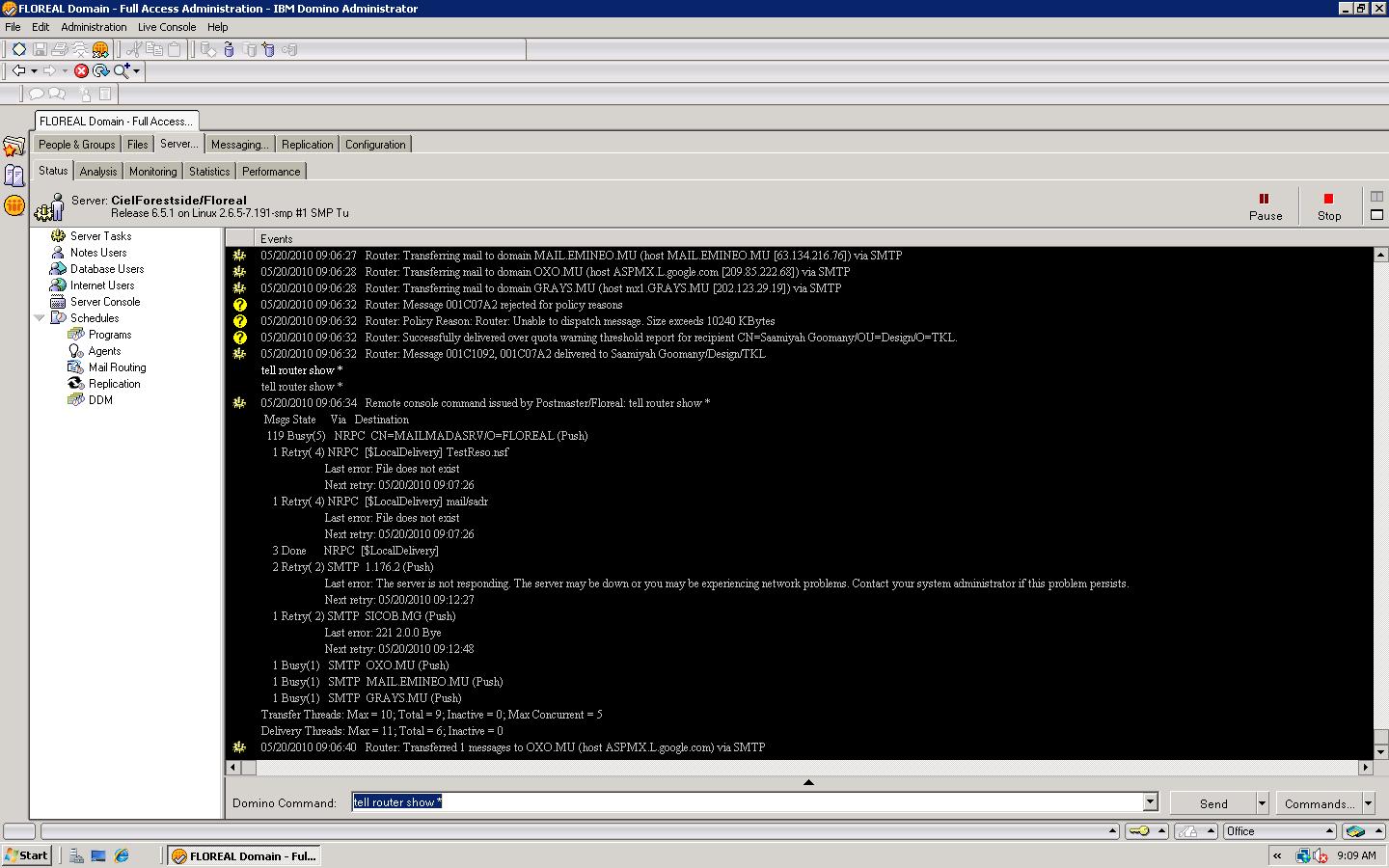Screen dimensions: 1389x868
Task: Open the Domino Command history dropdown
Action: [1150, 802]
